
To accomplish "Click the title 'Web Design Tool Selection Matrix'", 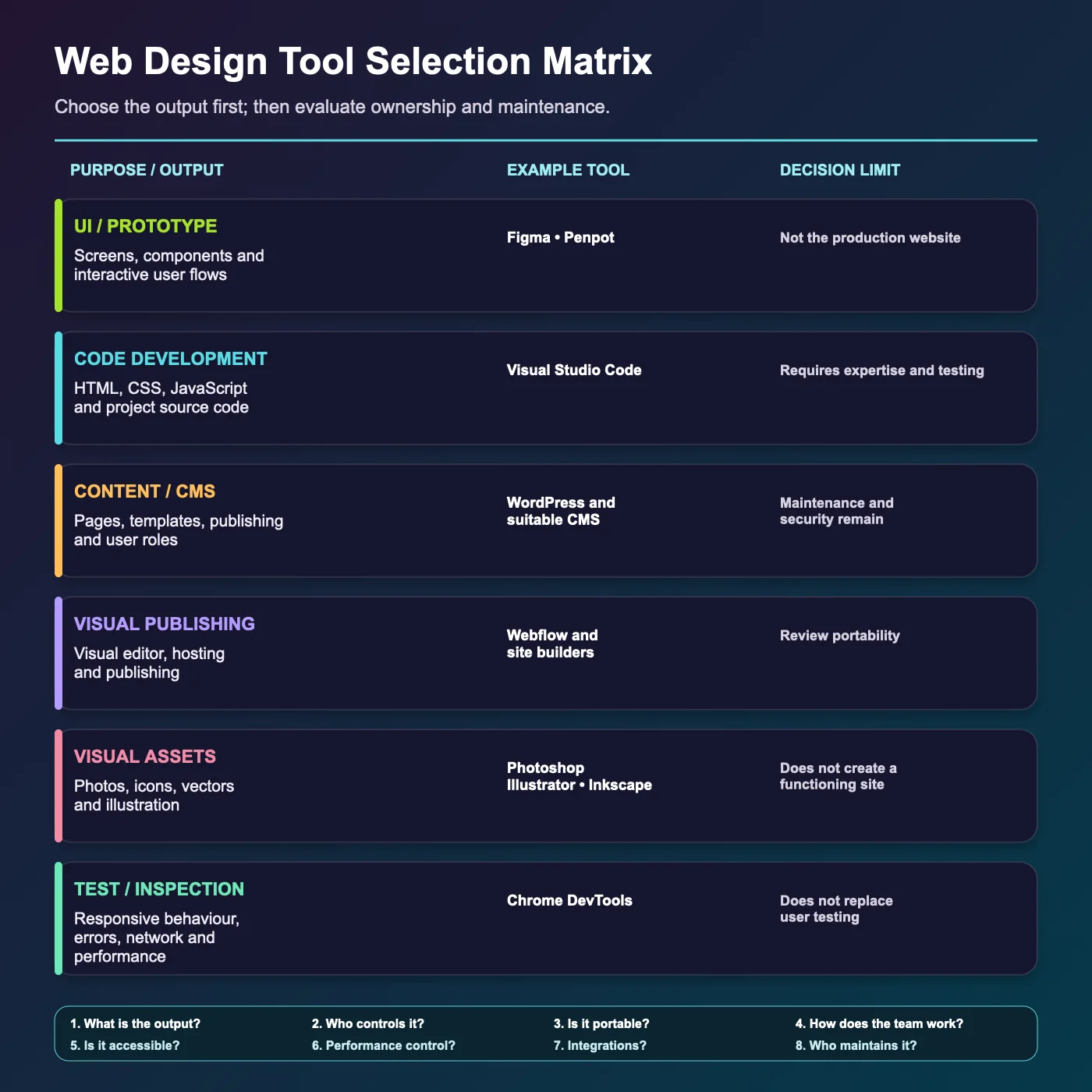I will click(x=353, y=62).
